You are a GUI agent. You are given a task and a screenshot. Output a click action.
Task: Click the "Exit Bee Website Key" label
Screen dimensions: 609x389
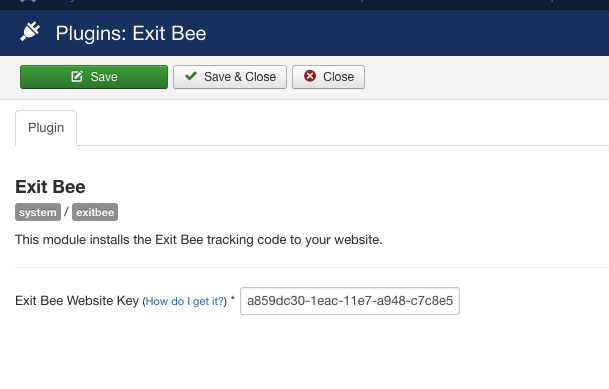coord(77,301)
